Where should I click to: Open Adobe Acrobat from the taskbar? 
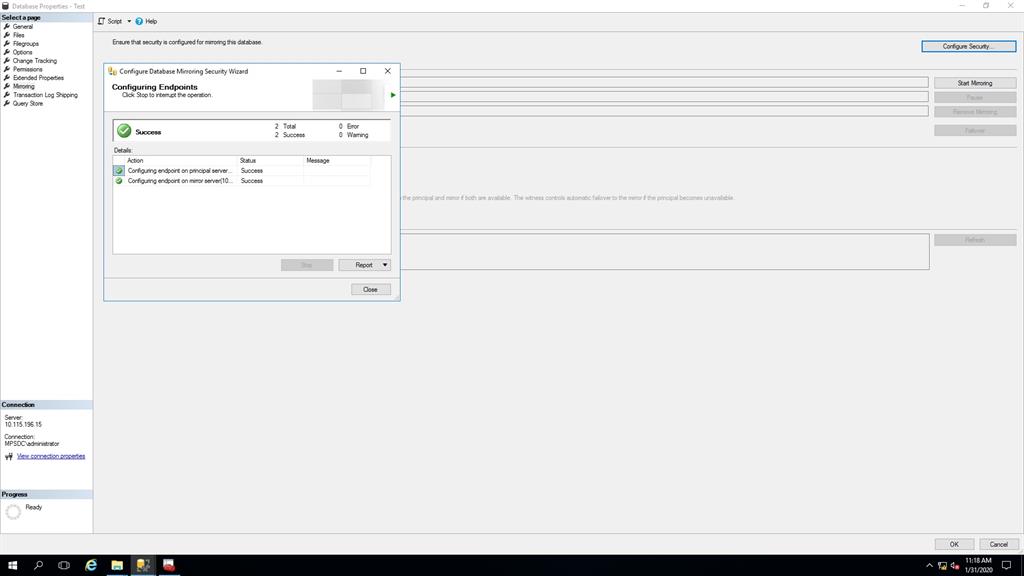click(x=168, y=565)
